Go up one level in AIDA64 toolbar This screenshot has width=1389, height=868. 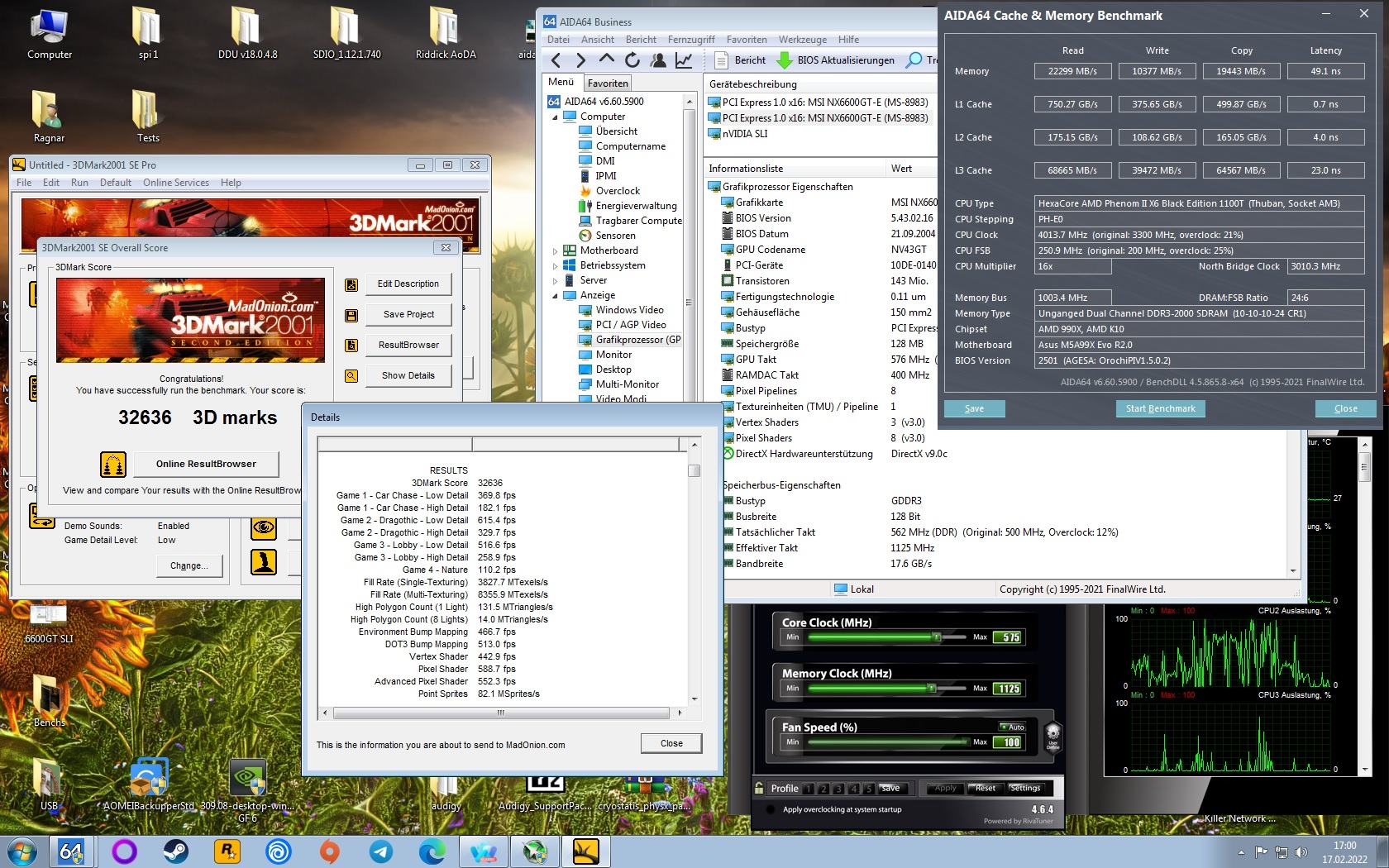(x=607, y=60)
